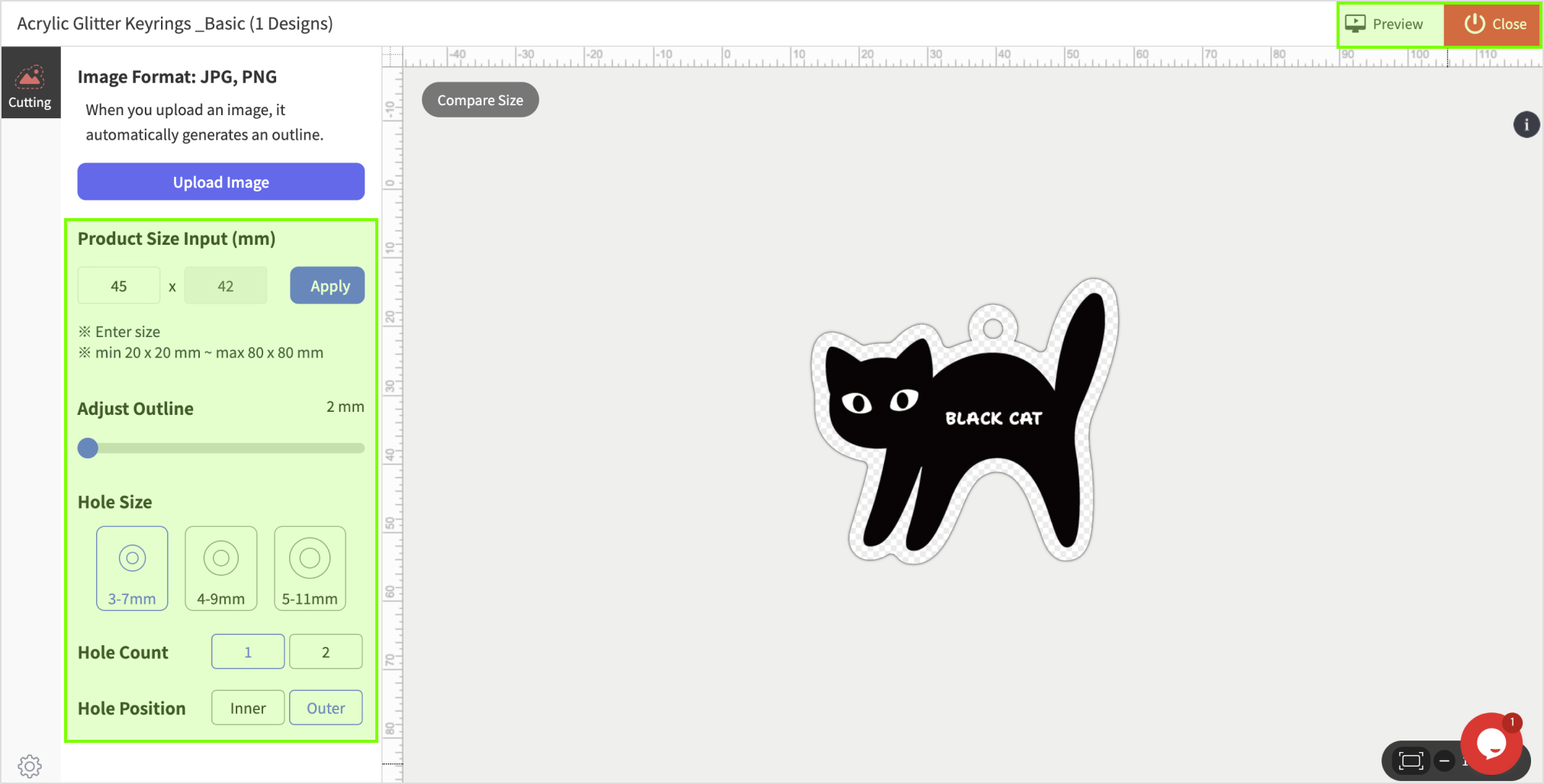Choose Inner hole position
This screenshot has width=1544, height=784.
248,708
